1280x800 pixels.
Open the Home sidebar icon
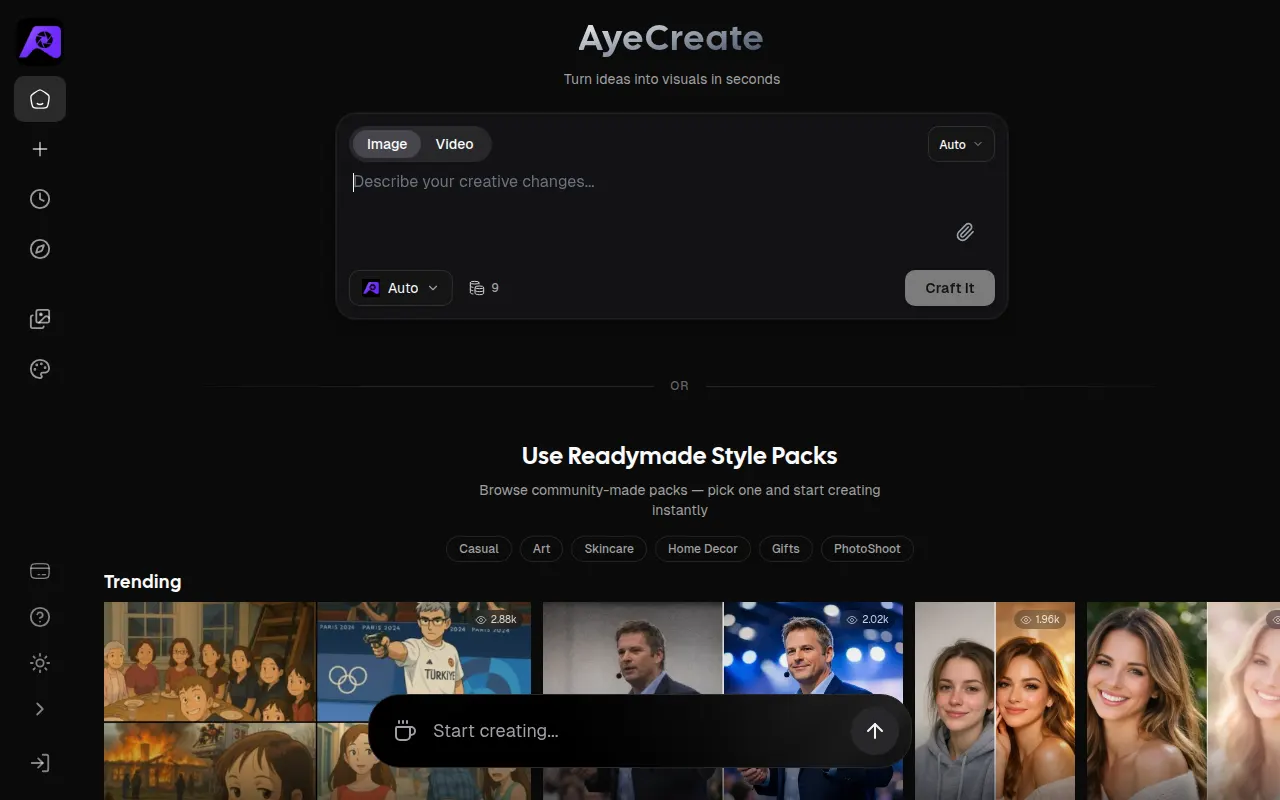pos(40,99)
